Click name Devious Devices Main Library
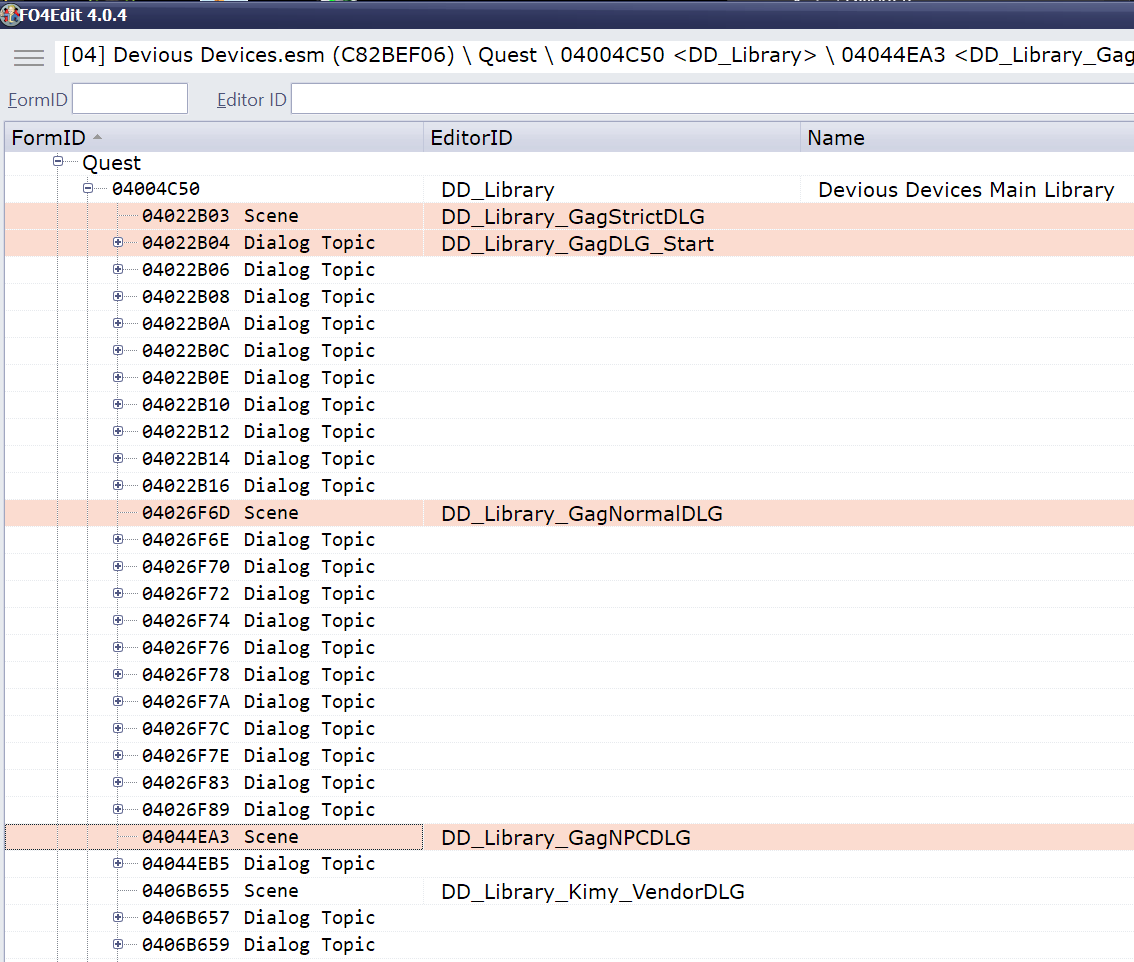 (x=966, y=190)
